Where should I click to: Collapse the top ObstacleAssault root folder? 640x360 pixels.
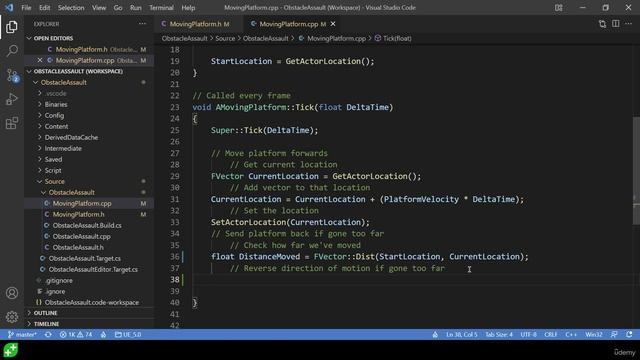[x=64, y=82]
